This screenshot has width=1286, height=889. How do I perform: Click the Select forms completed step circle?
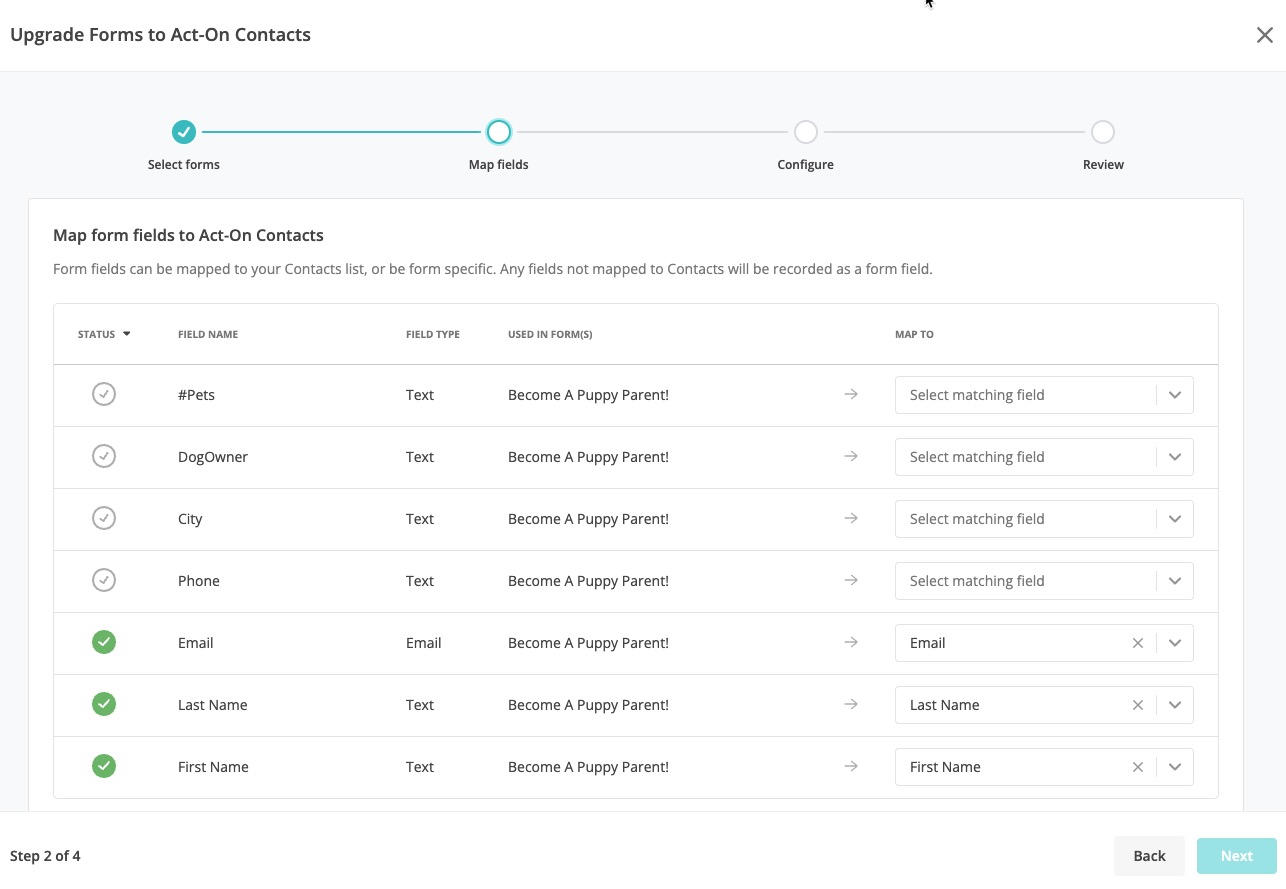click(183, 132)
